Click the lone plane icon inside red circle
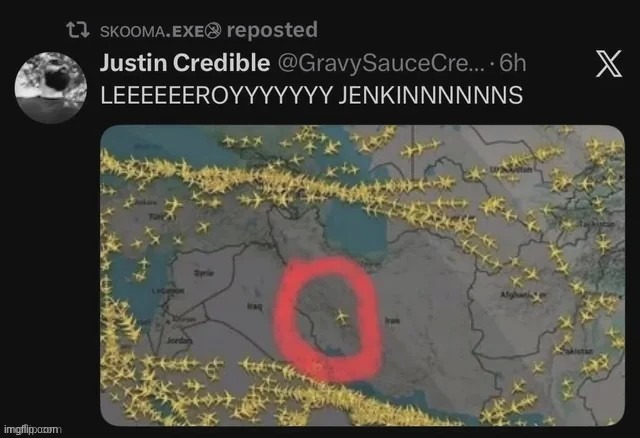The height and width of the screenshot is (438, 640). [341, 316]
